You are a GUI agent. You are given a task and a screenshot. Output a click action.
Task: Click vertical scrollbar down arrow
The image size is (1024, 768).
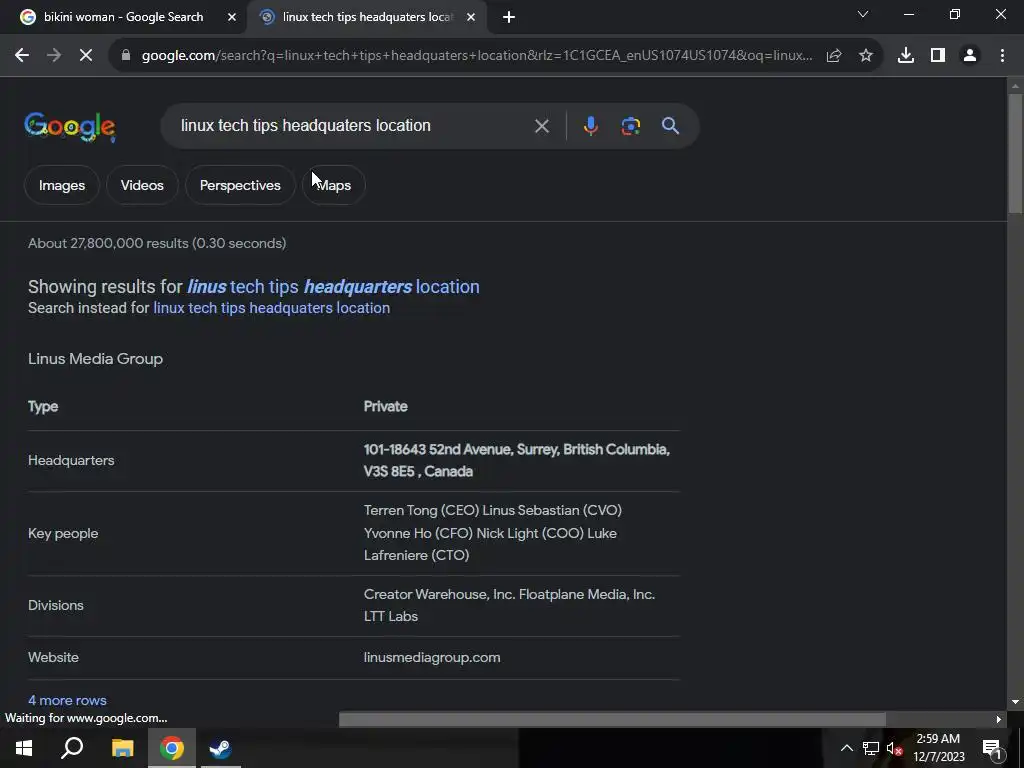(x=1015, y=702)
